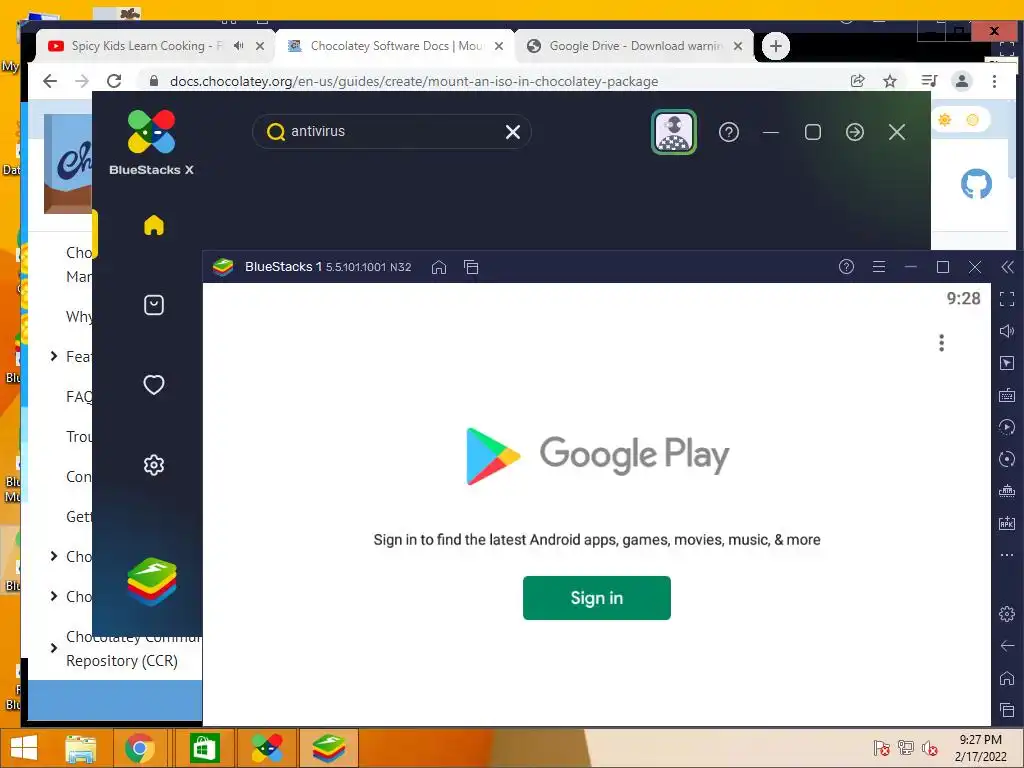Clear the antivirus search text

(513, 132)
